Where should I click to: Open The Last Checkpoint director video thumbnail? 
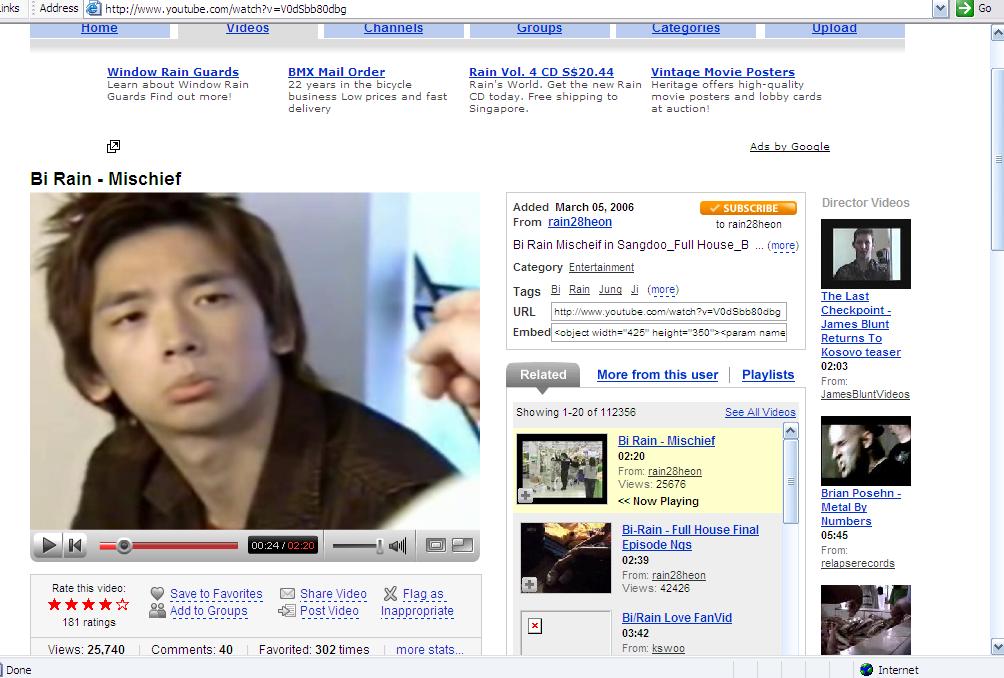point(866,254)
